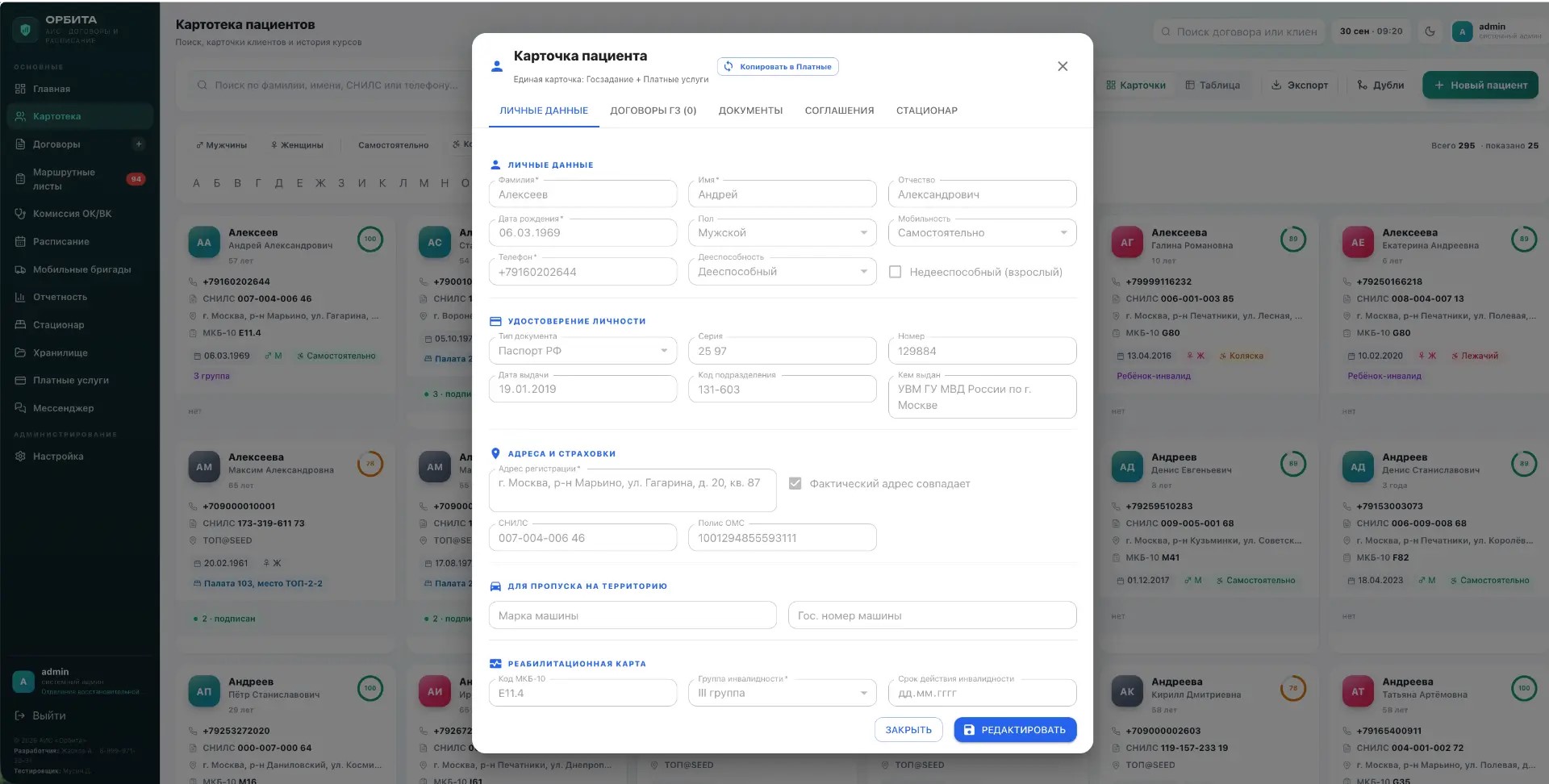Screen dimensions: 1549x784
Task: Click the Расписание calendar icon
Action: (x=20, y=241)
